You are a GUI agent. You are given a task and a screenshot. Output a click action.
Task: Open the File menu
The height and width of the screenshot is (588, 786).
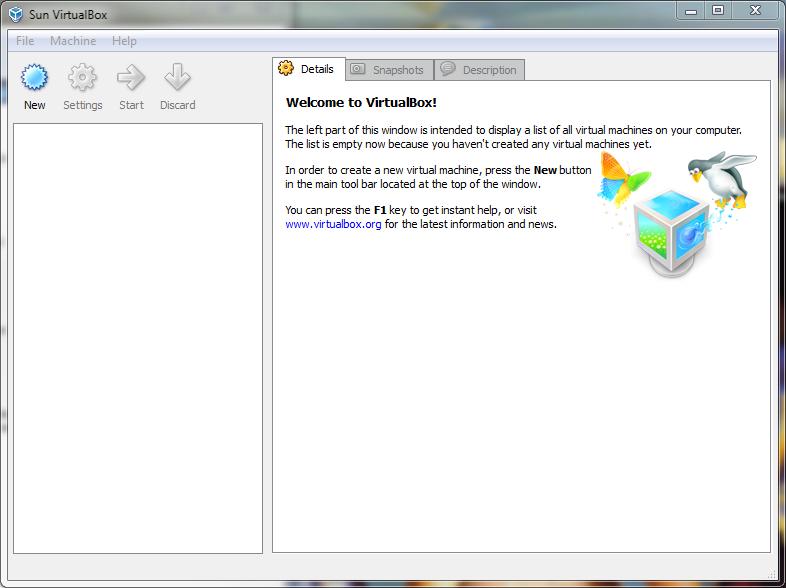point(25,41)
